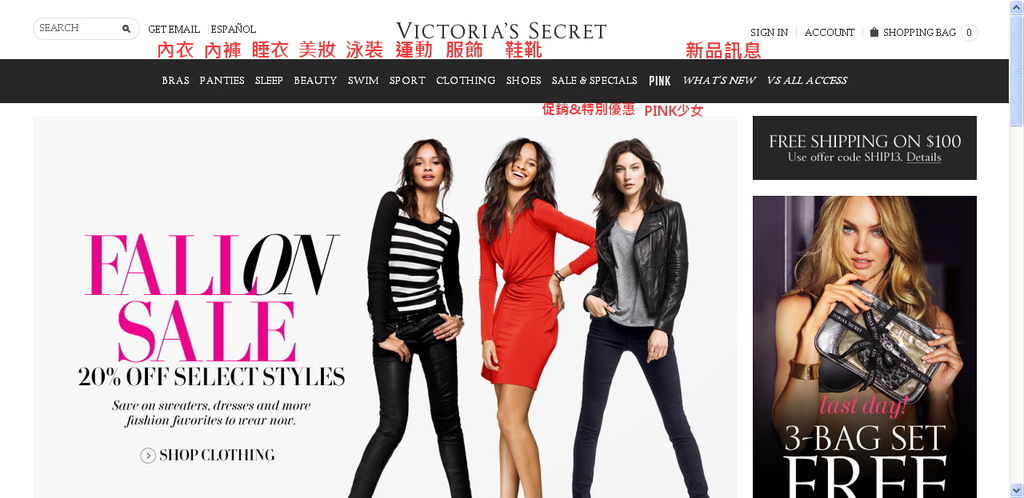
Task: Switch site language to Español
Action: point(233,29)
